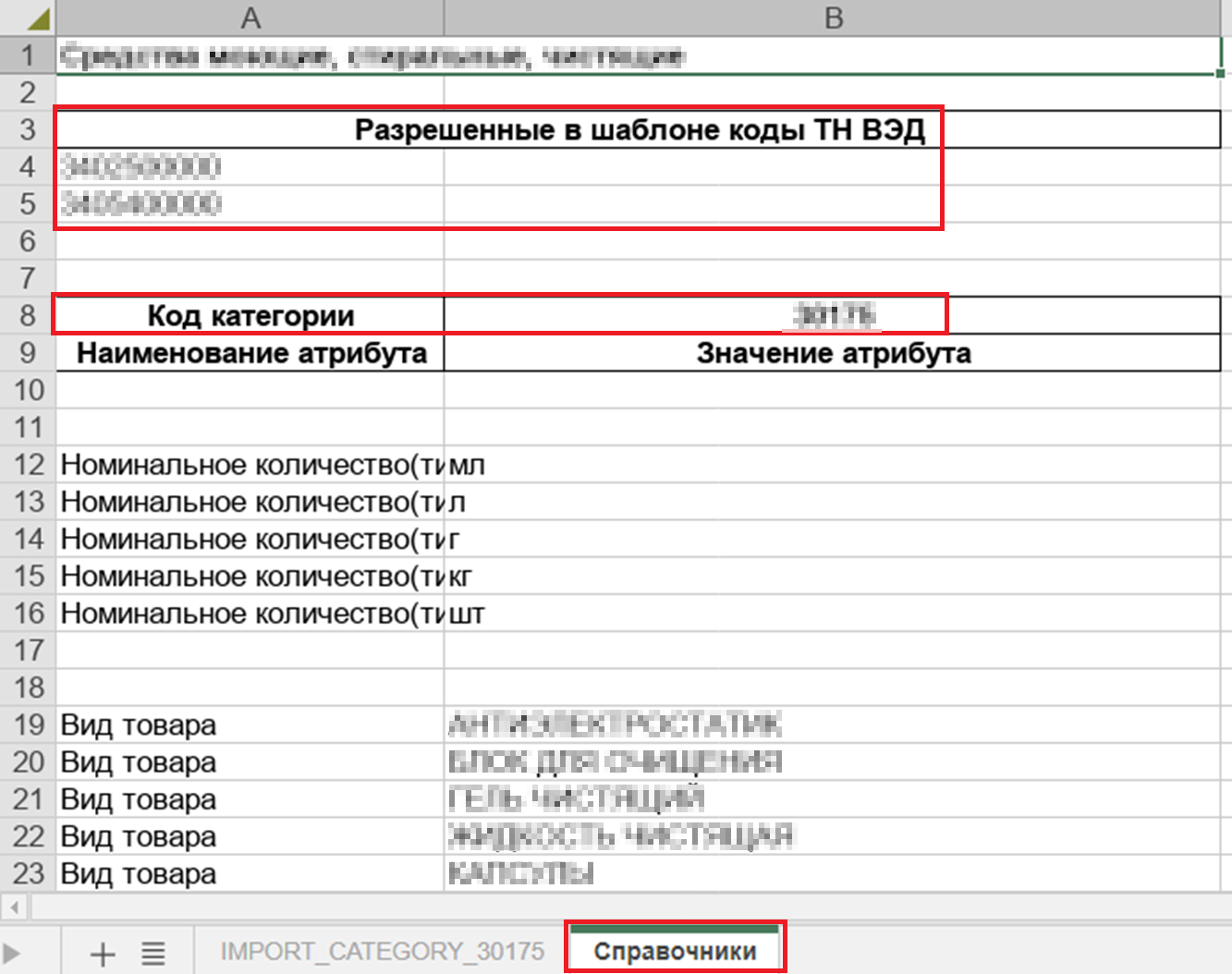This screenshot has height=974, width=1232.
Task: Select column B header
Action: coord(834,18)
